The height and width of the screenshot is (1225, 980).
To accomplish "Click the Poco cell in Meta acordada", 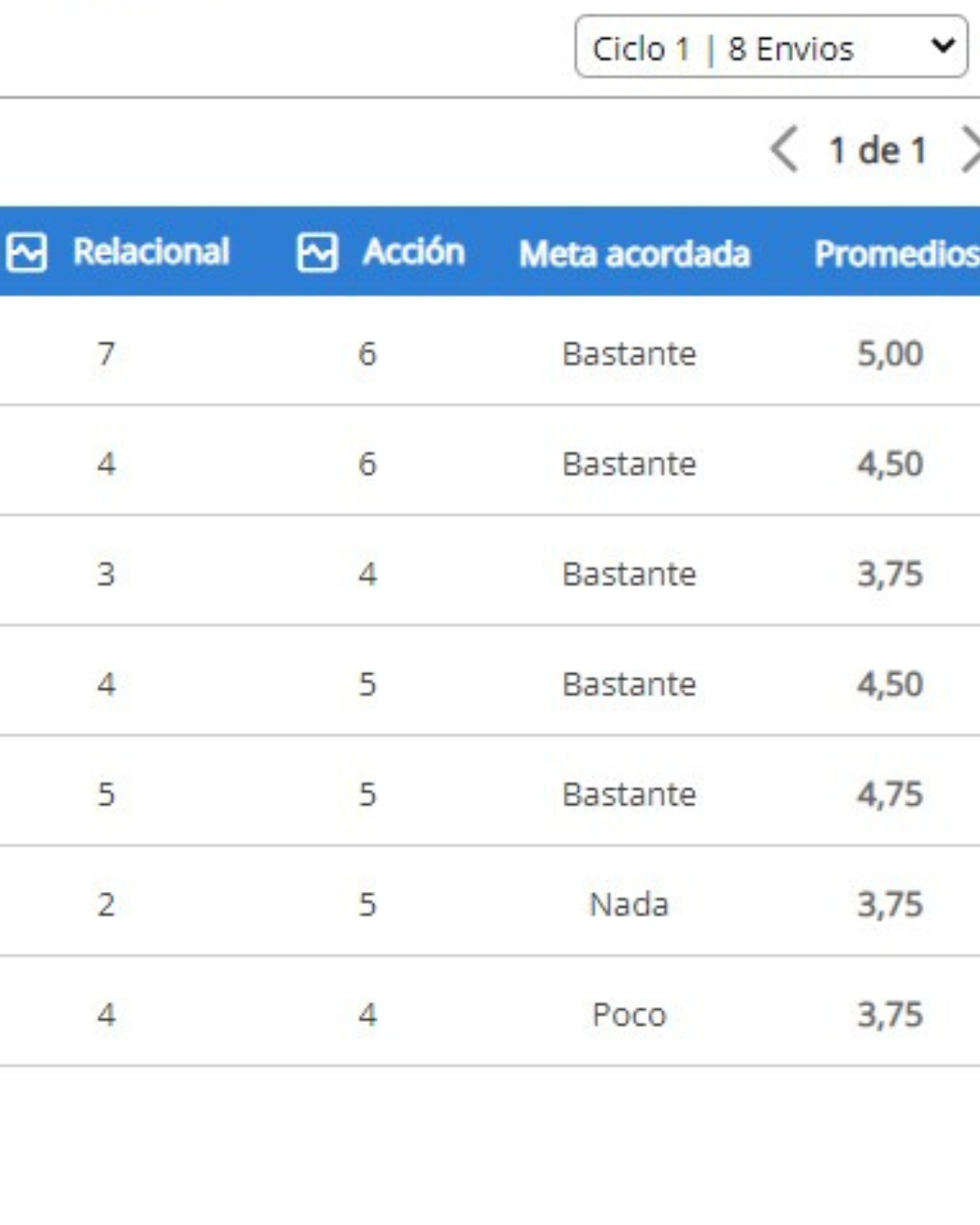I will 629,1014.
